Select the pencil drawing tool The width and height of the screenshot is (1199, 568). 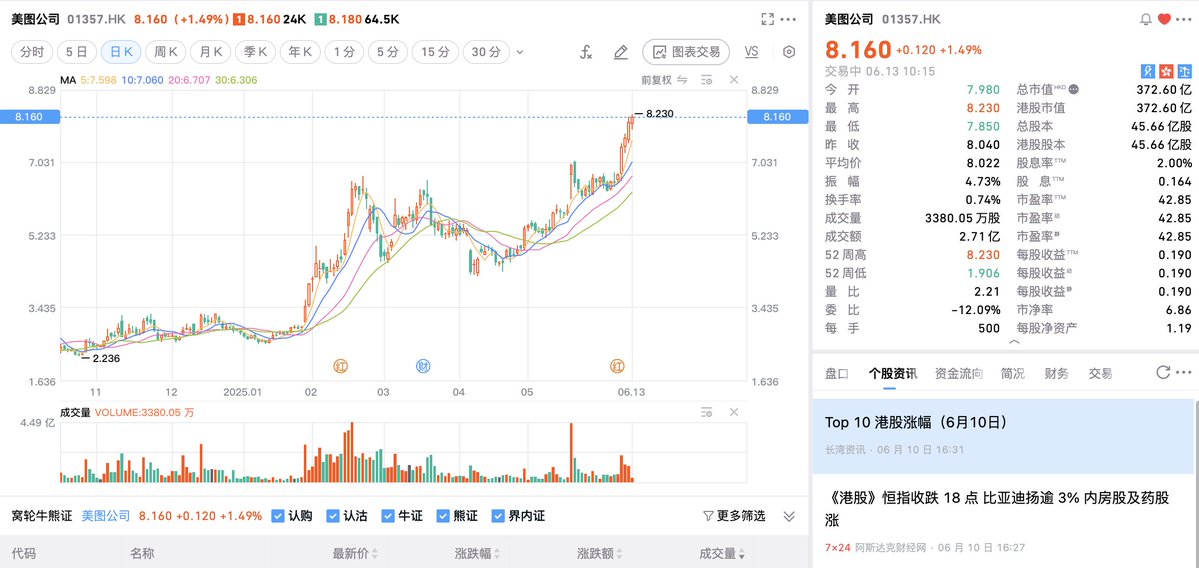point(621,52)
